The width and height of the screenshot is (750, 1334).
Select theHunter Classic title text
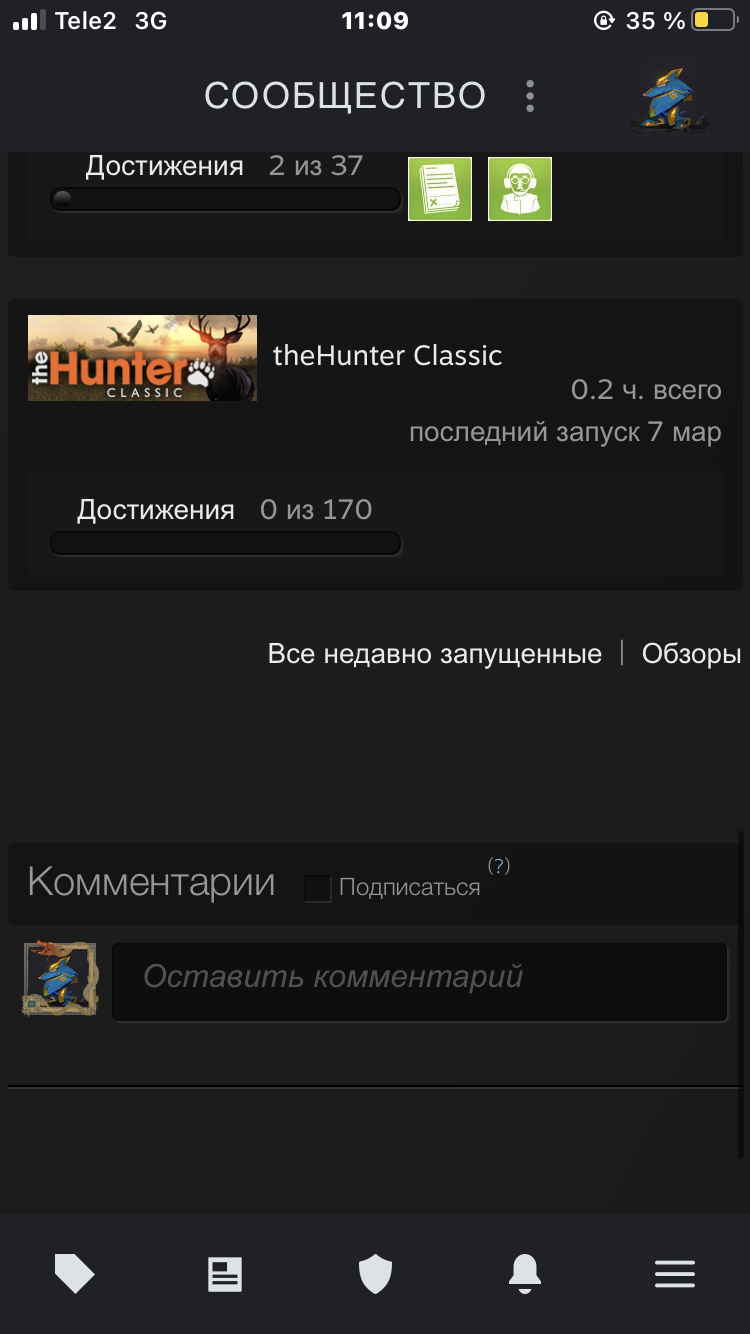388,355
